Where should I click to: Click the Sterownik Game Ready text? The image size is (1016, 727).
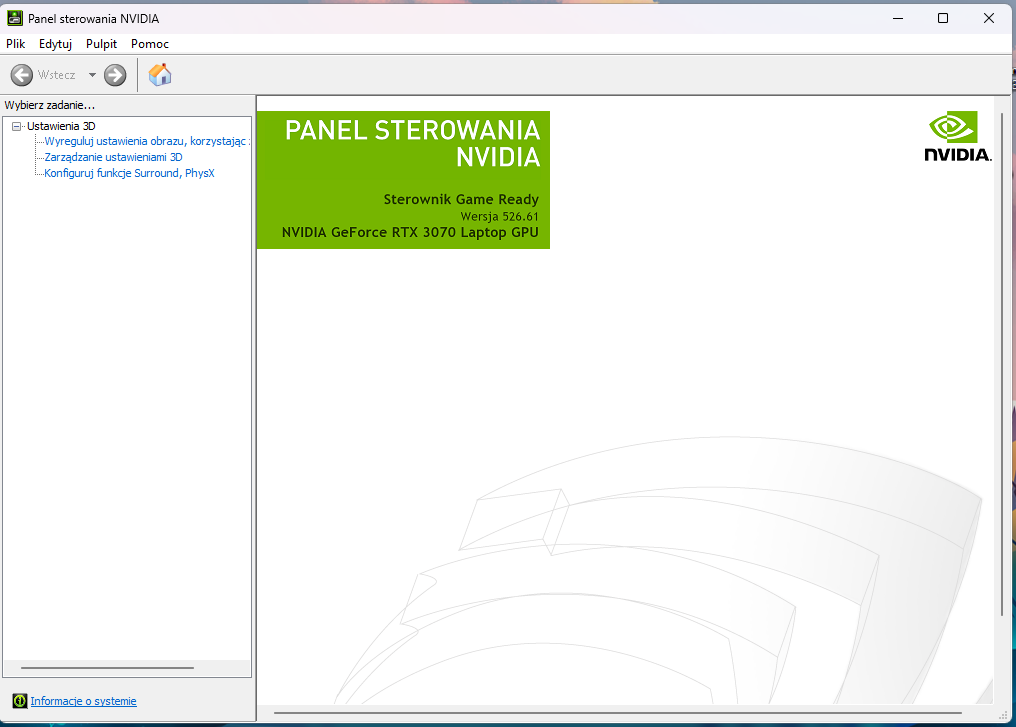461,200
